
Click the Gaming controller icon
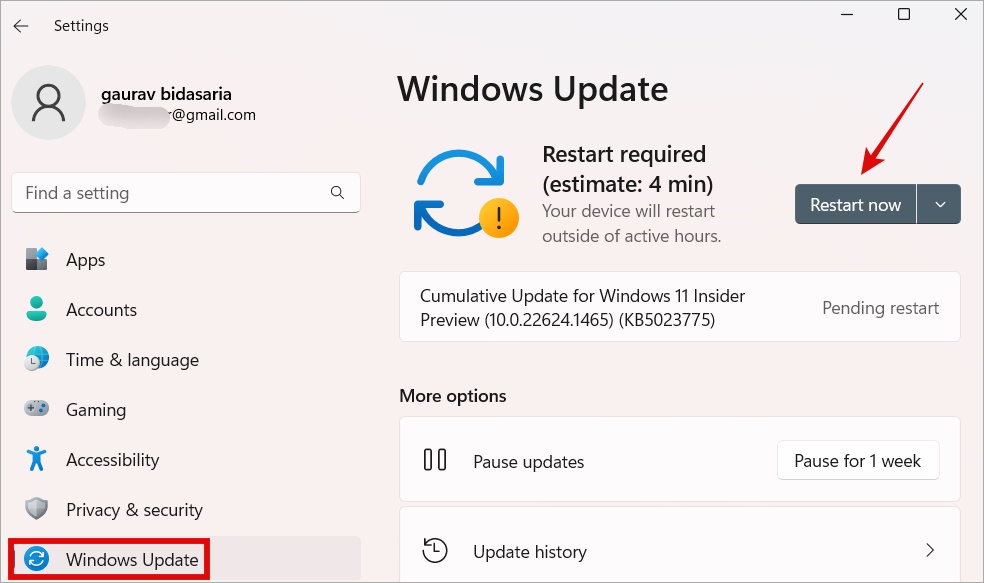click(37, 410)
